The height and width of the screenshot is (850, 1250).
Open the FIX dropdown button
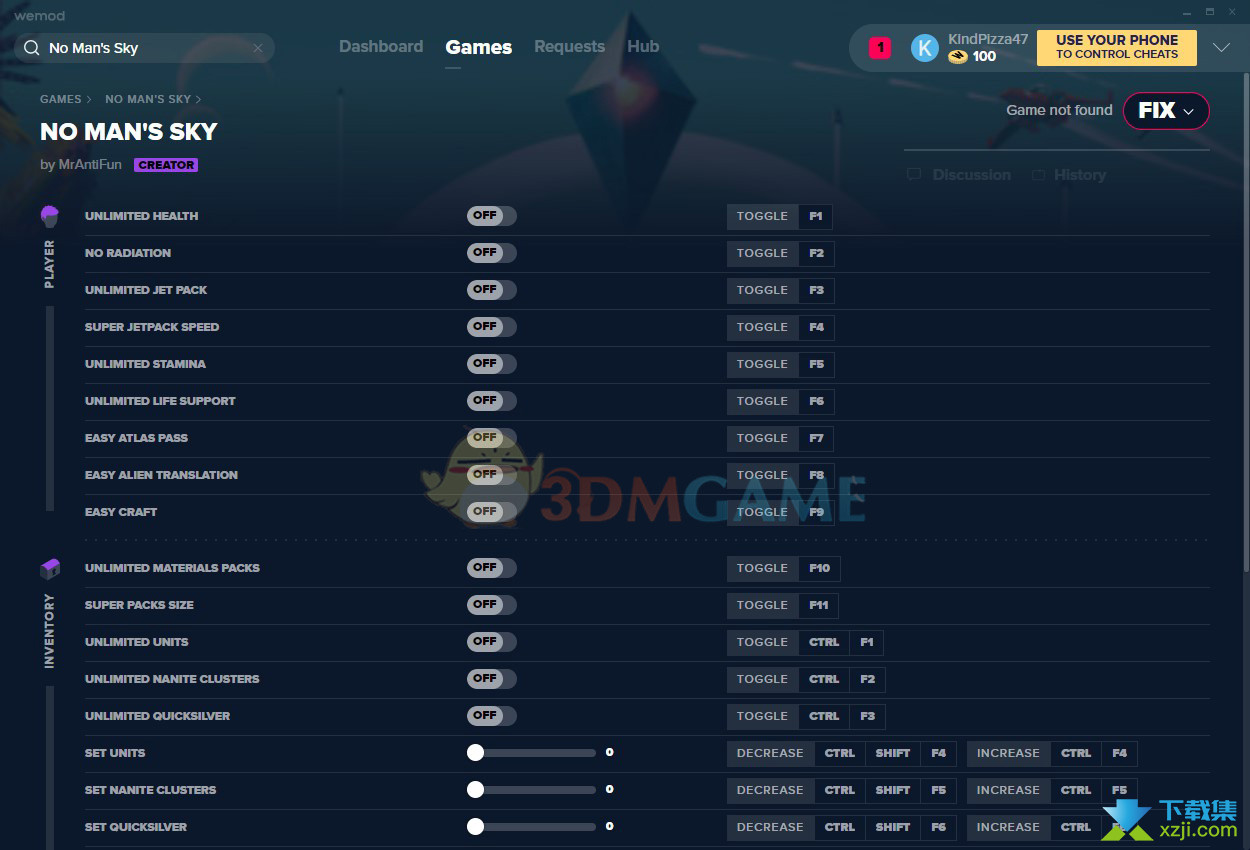tap(1166, 111)
